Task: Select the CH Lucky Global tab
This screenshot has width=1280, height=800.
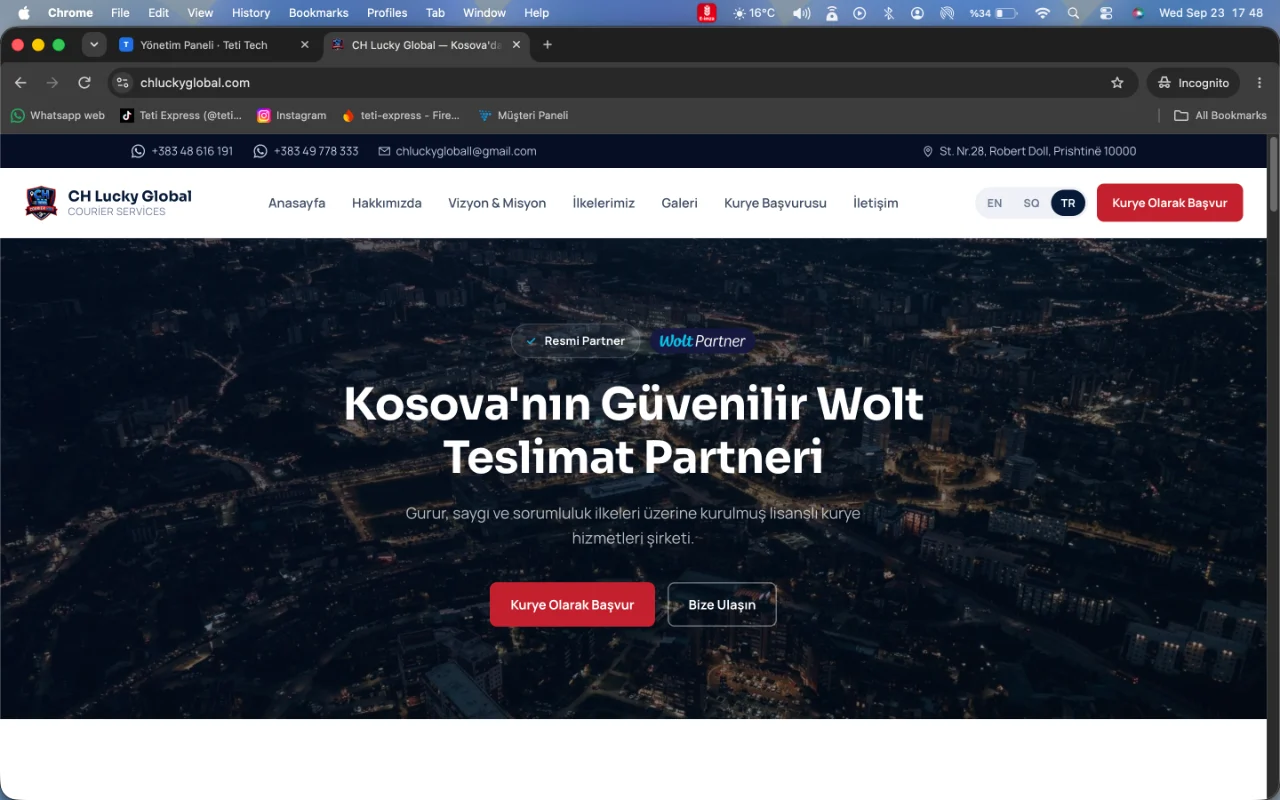Action: point(427,45)
